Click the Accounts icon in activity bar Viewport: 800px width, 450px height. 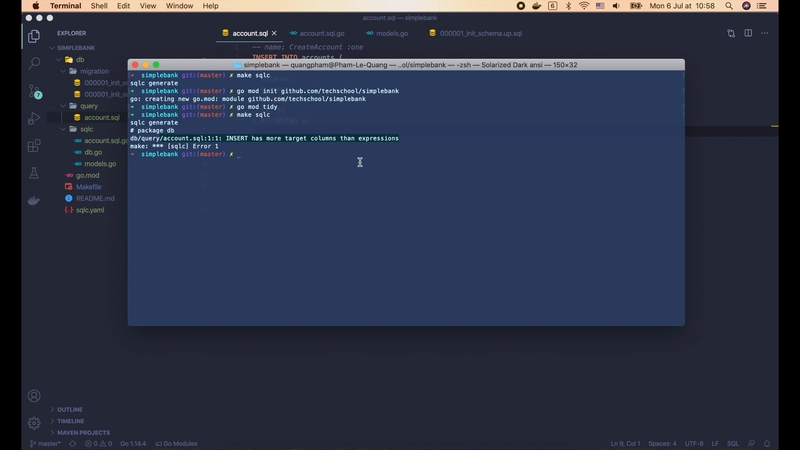(x=34, y=396)
